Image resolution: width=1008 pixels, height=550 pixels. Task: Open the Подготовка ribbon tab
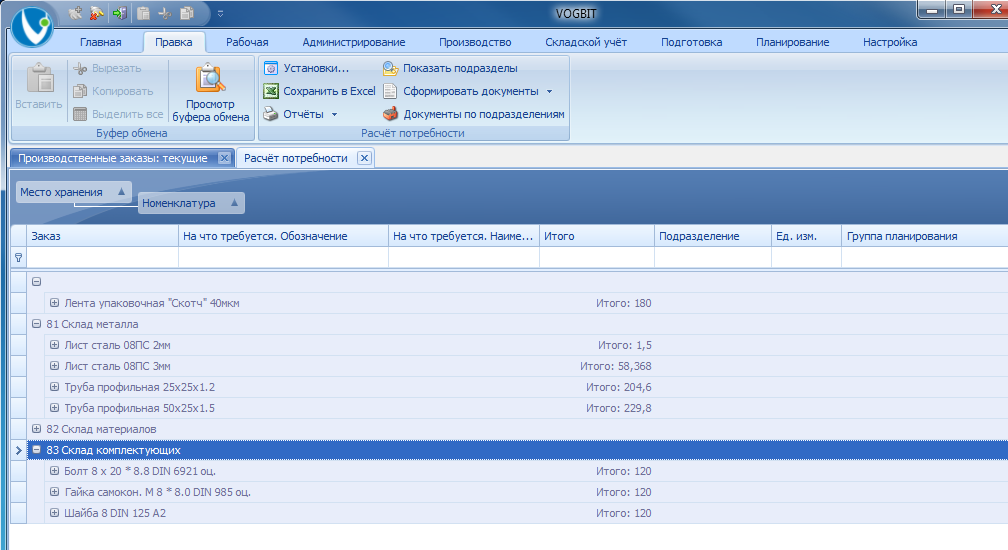691,42
